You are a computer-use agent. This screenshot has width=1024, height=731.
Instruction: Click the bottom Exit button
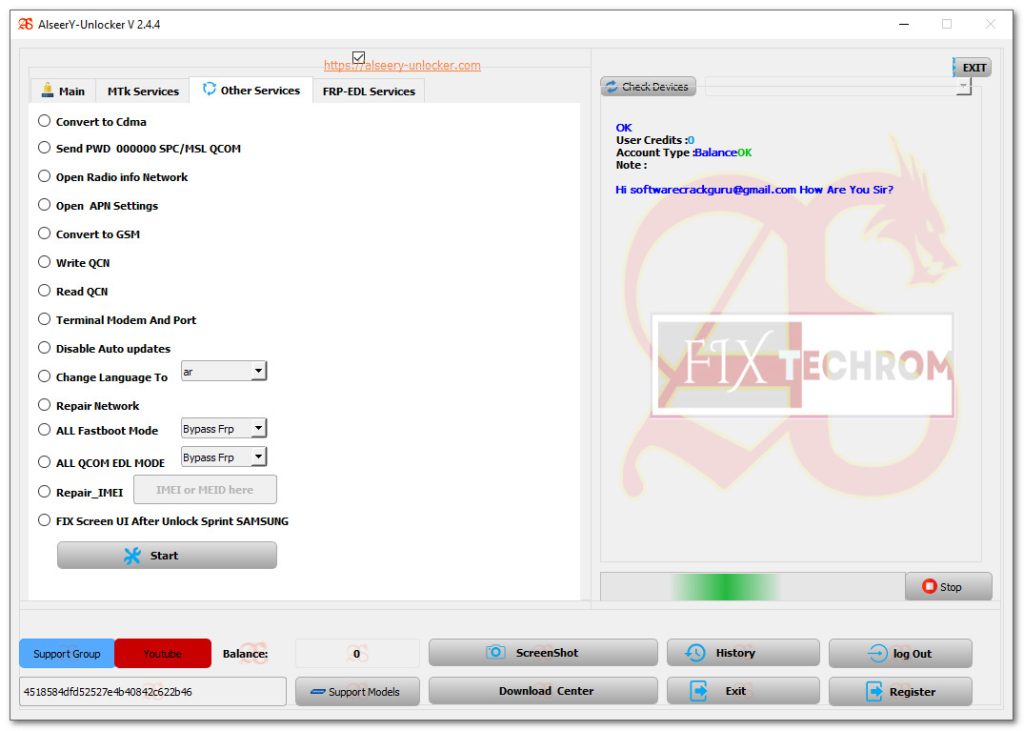743,690
